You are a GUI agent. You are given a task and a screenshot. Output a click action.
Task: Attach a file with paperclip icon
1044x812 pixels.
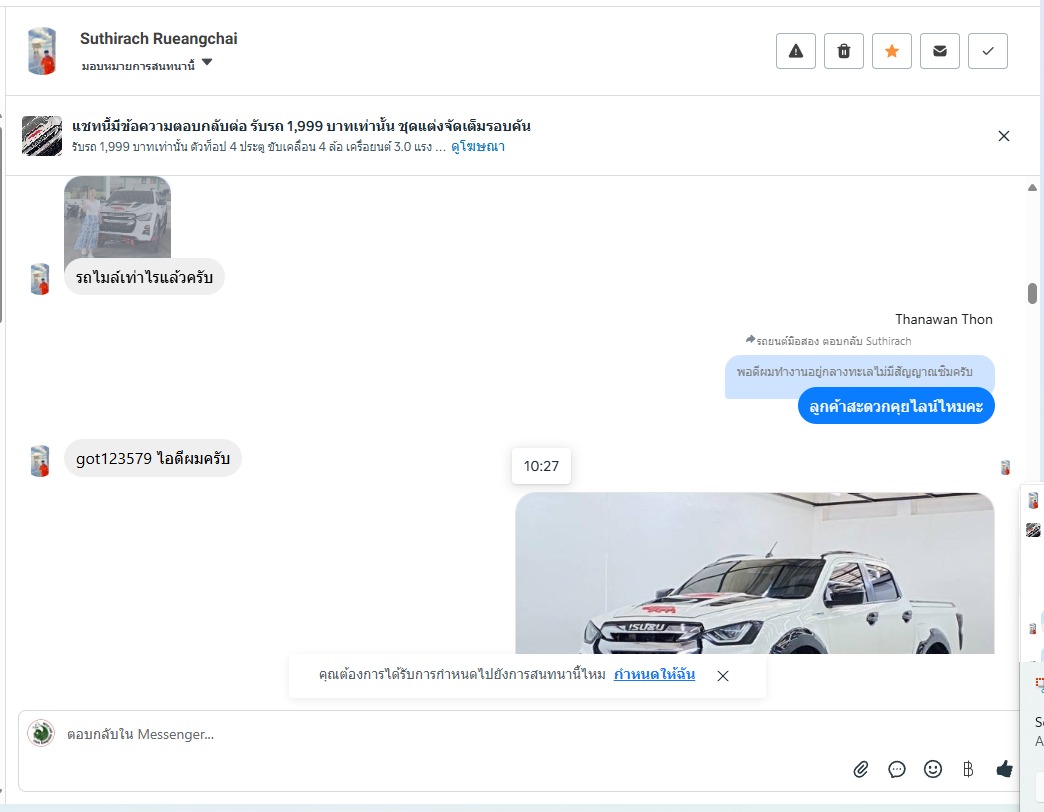coord(860,769)
